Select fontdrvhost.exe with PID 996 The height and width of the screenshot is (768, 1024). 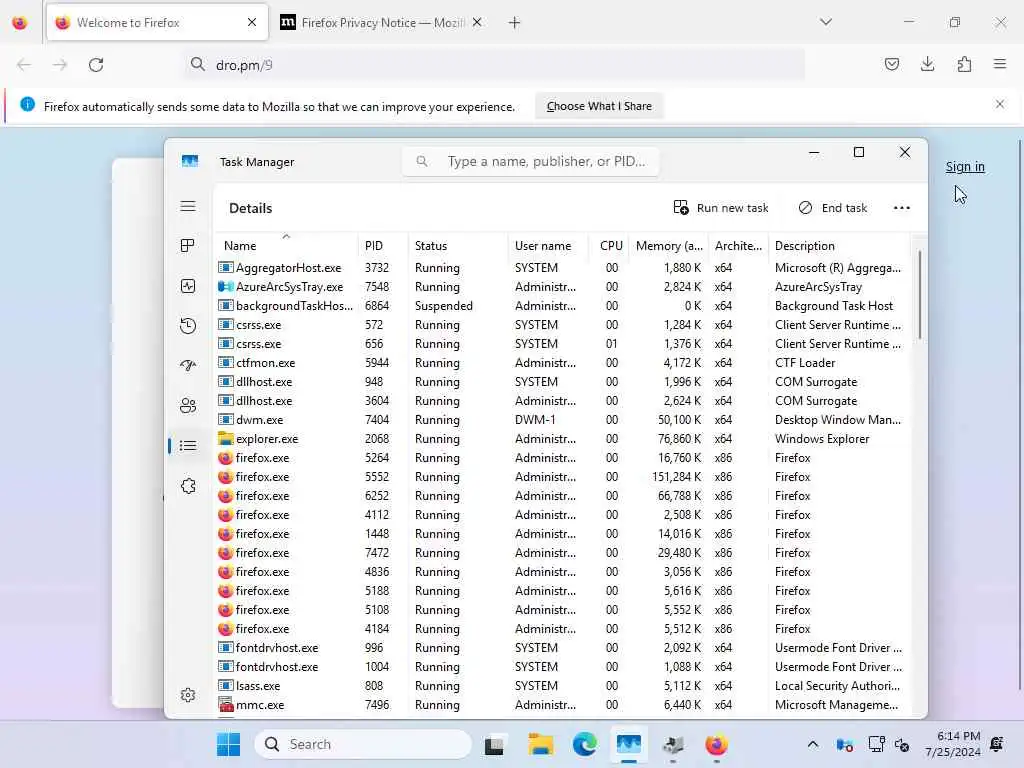coord(562,648)
